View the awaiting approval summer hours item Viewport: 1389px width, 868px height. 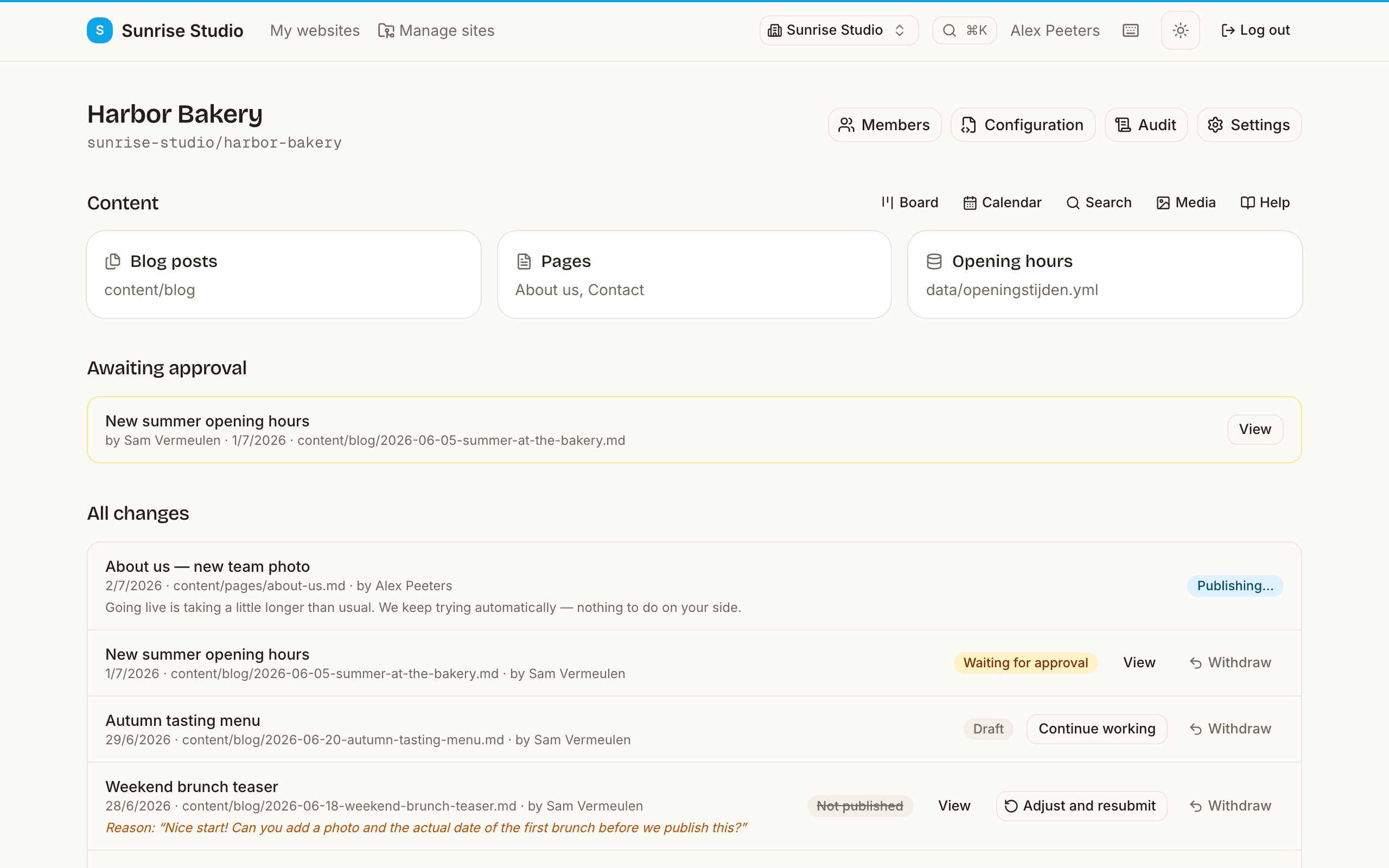pos(1254,430)
